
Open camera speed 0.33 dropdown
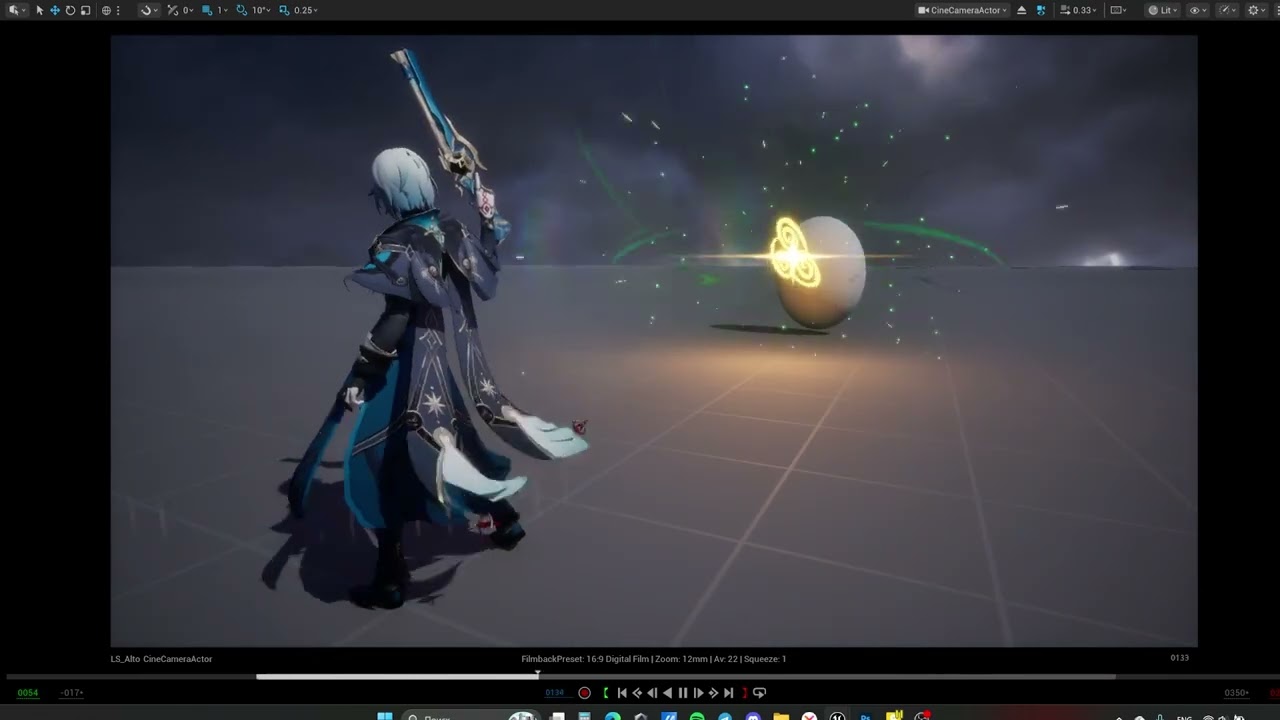point(1078,10)
